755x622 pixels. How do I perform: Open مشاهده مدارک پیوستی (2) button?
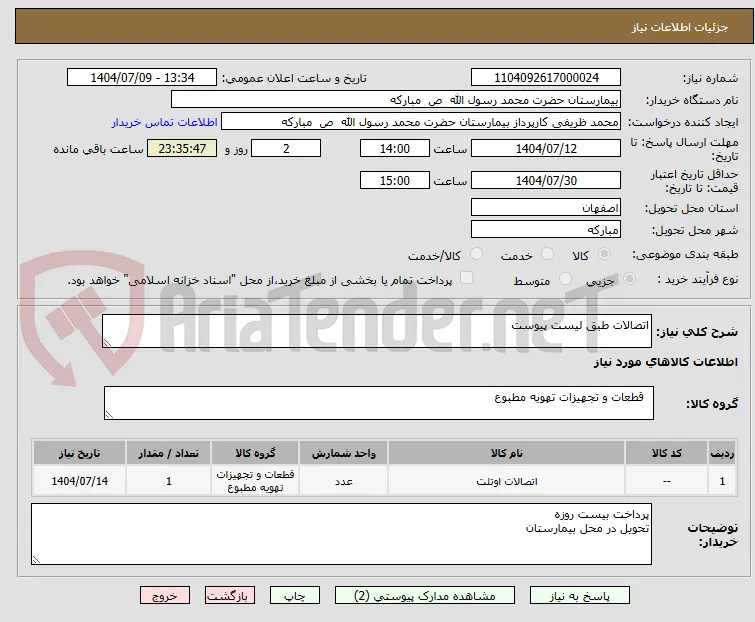click(425, 596)
